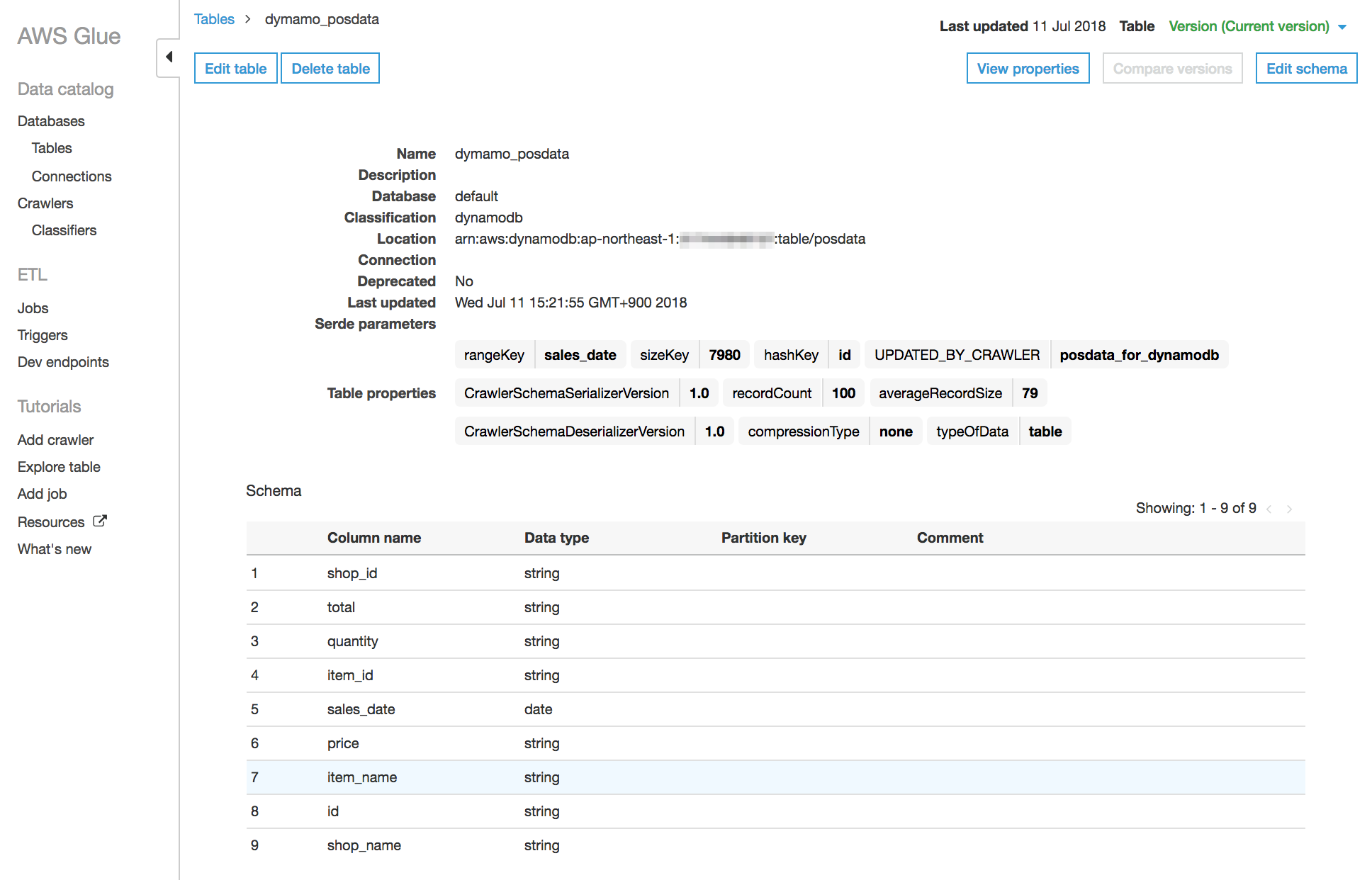The image size is (1372, 880).
Task: Click the Delete table button
Action: point(330,68)
